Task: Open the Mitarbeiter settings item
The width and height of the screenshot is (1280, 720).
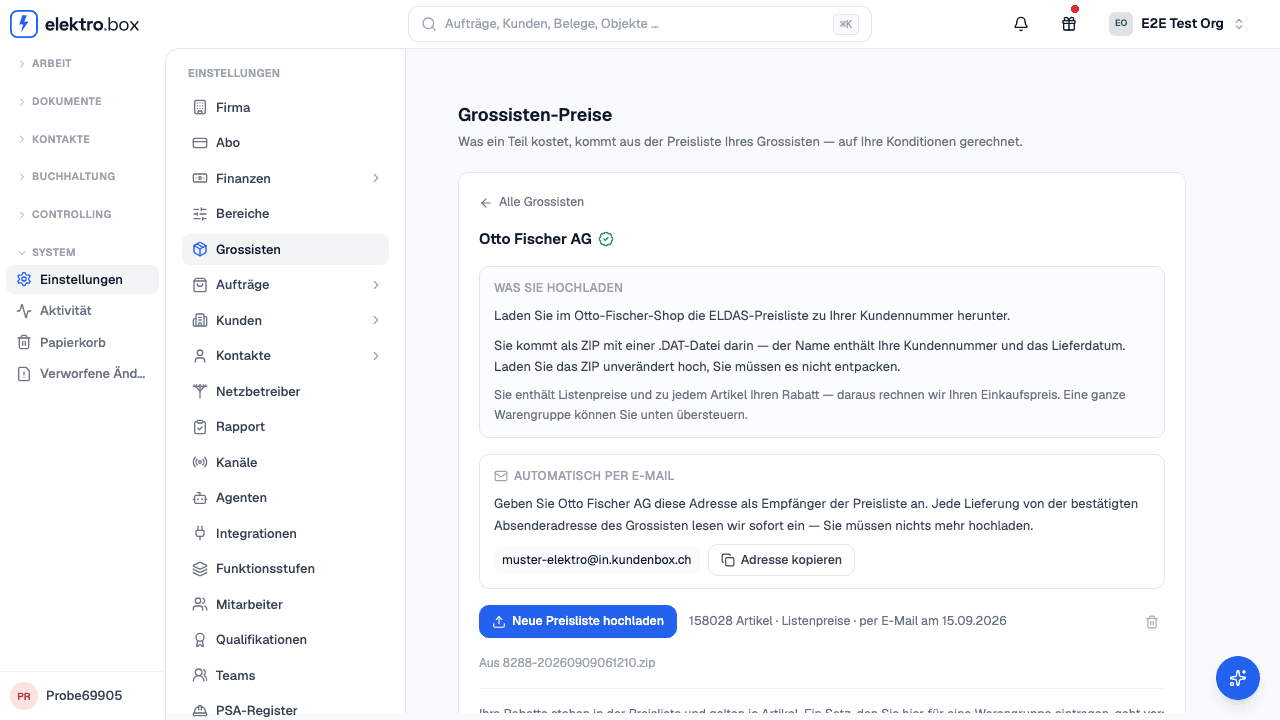Action: [x=285, y=604]
